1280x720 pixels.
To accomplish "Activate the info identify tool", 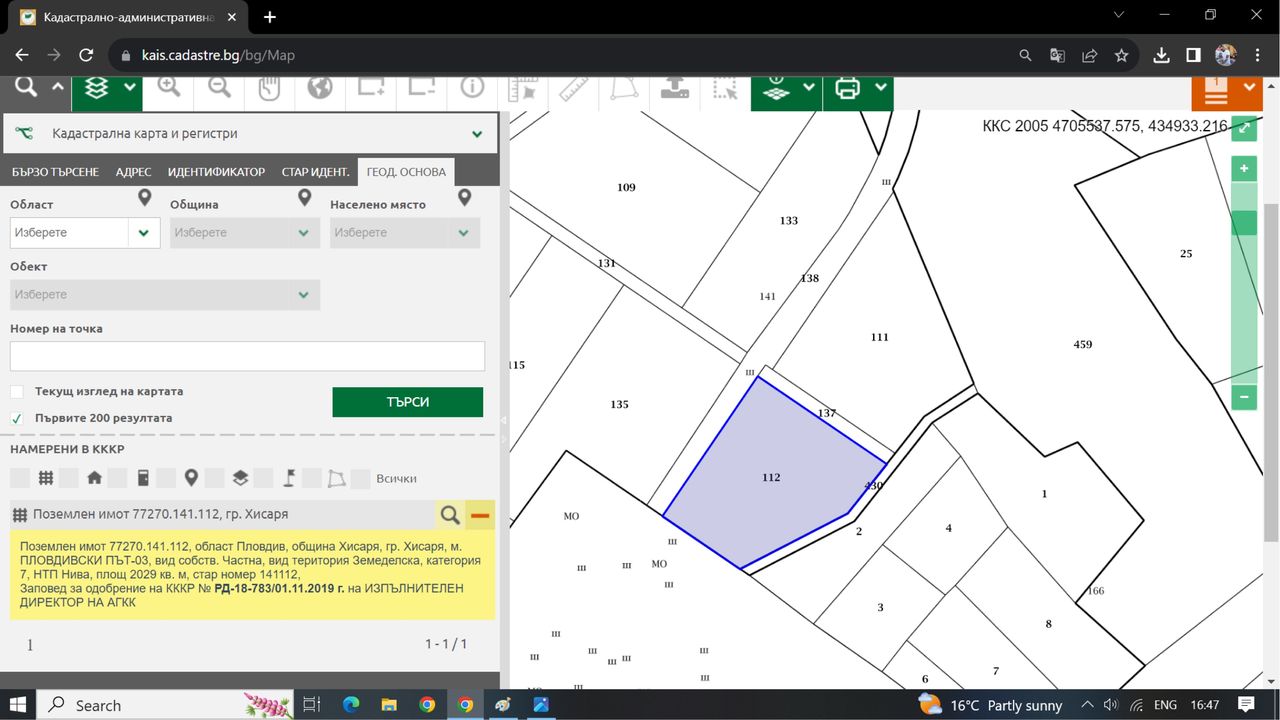I will [x=472, y=88].
